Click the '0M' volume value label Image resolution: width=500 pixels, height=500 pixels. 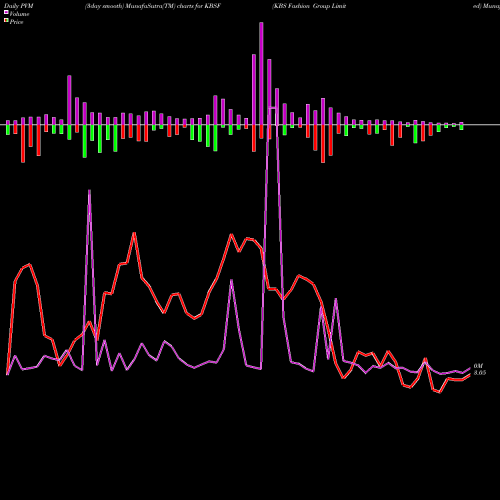coord(478,366)
